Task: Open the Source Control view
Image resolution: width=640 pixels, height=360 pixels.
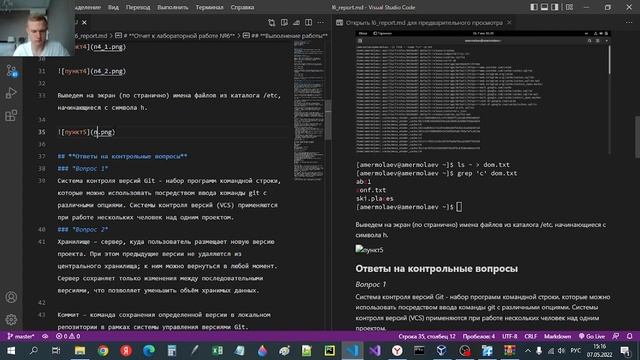Action: tap(11, 71)
